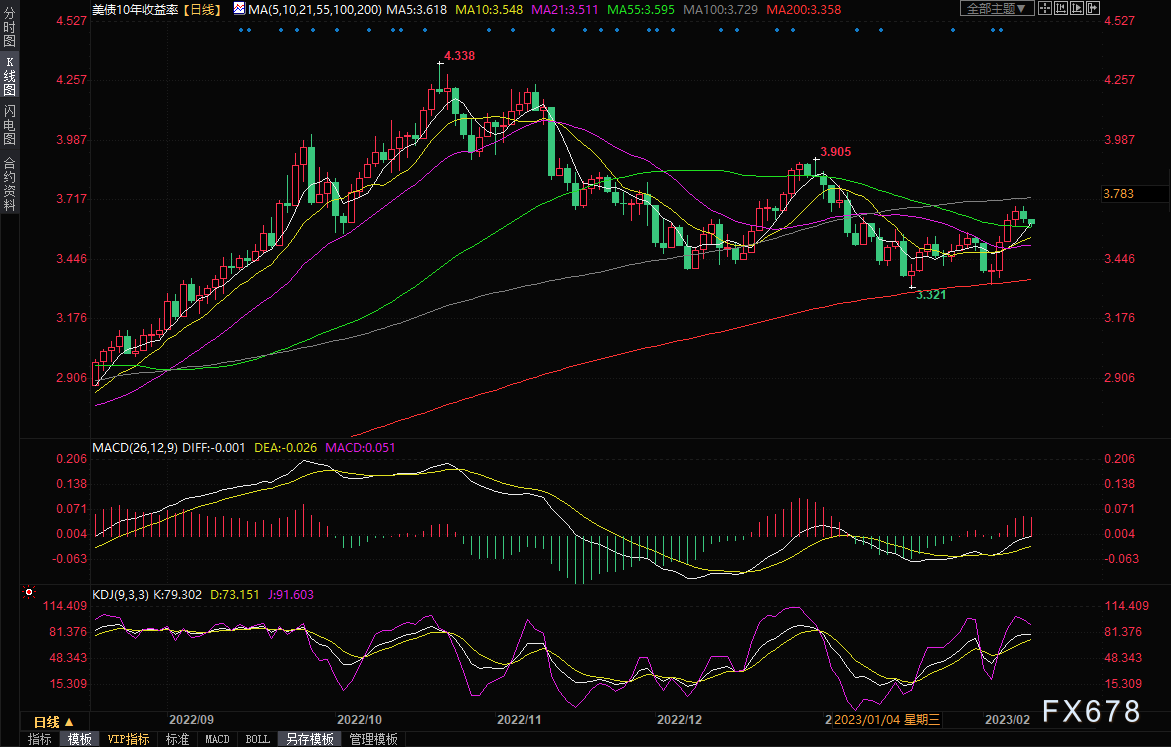Click the J:91.603 value
Image resolution: width=1171 pixels, height=747 pixels.
point(291,595)
